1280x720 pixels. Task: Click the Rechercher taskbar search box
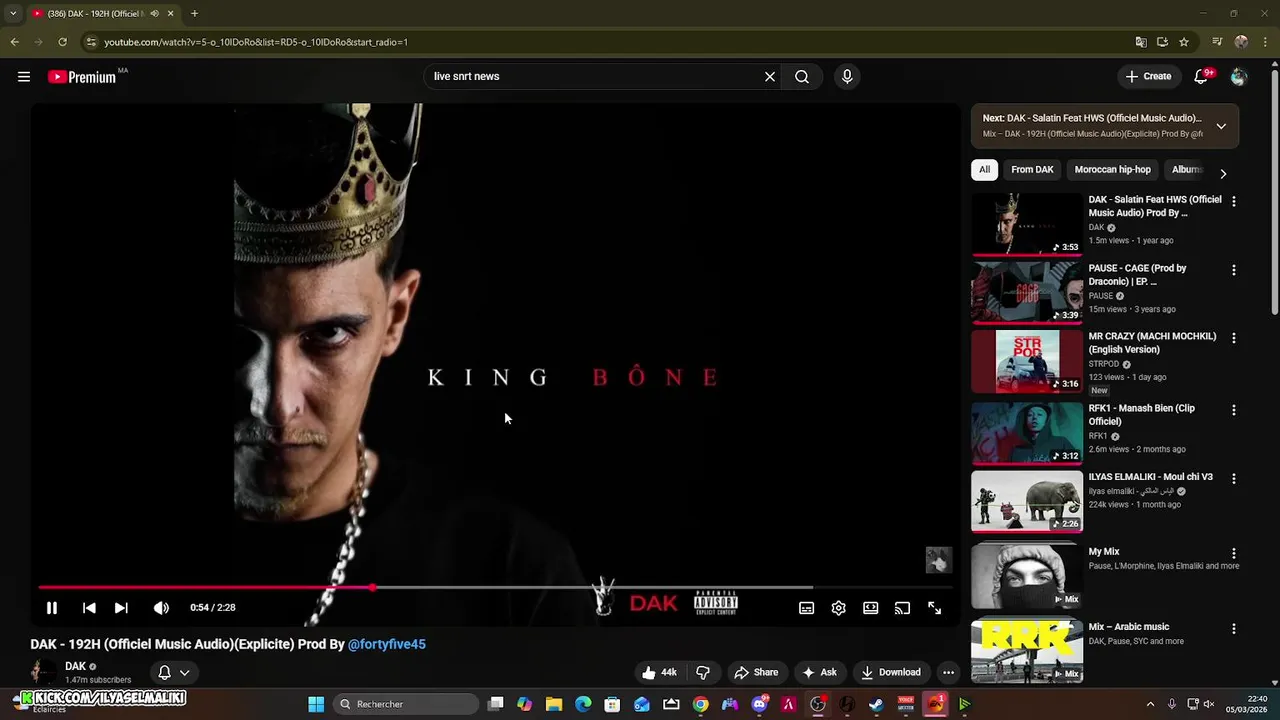coord(405,704)
